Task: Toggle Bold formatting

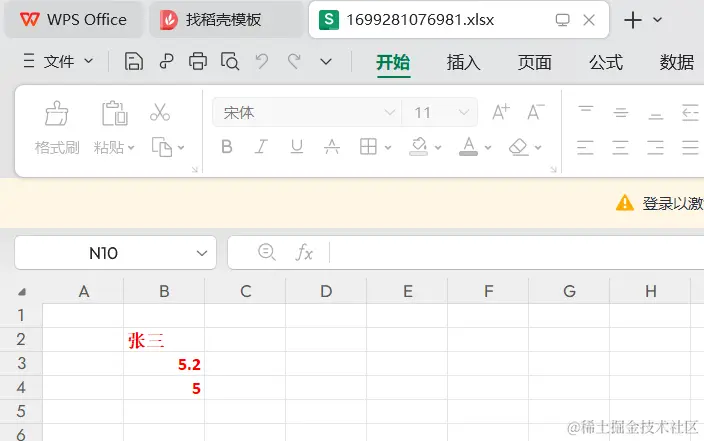Action: [x=227, y=146]
